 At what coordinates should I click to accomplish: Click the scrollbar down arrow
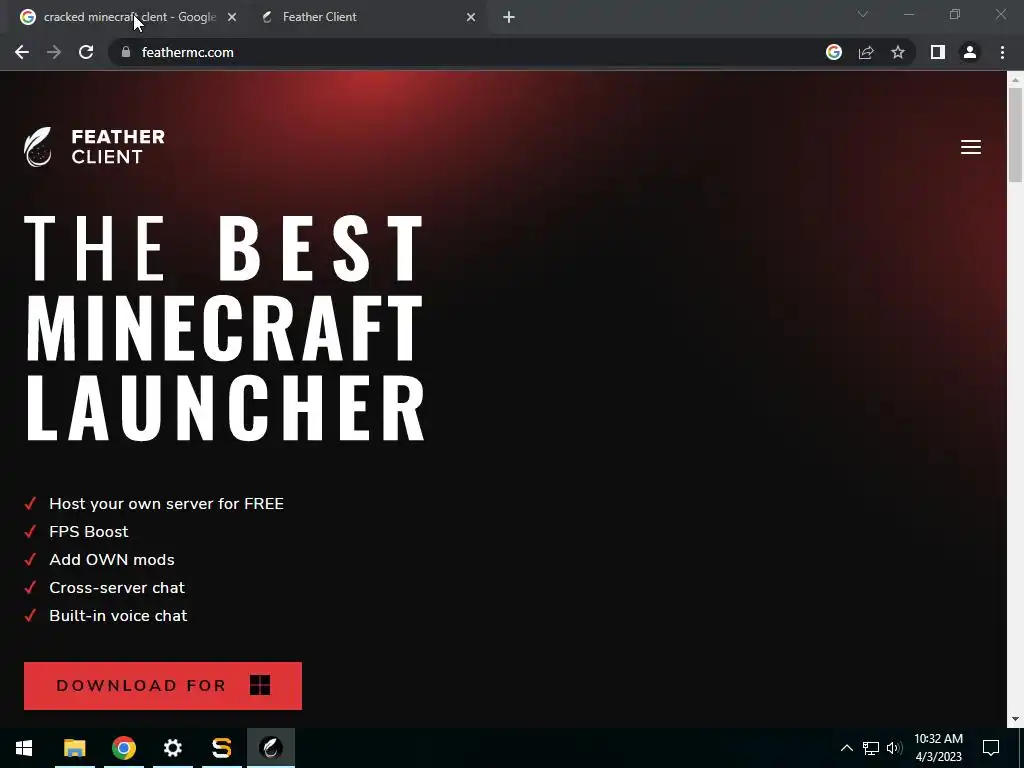1015,719
